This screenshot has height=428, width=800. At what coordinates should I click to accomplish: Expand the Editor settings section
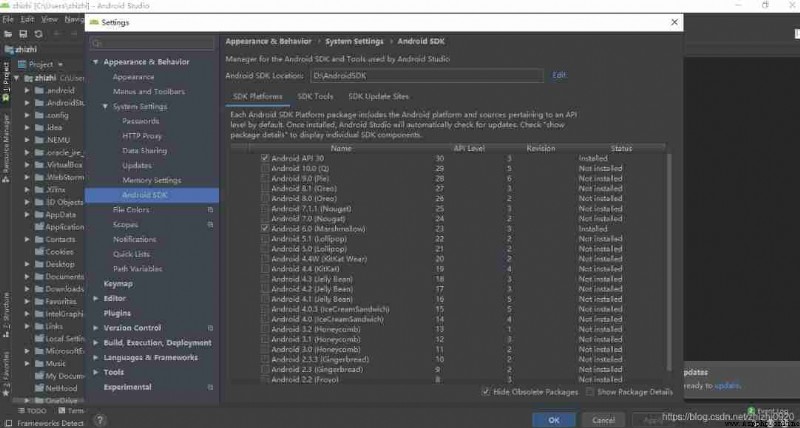coord(95,298)
